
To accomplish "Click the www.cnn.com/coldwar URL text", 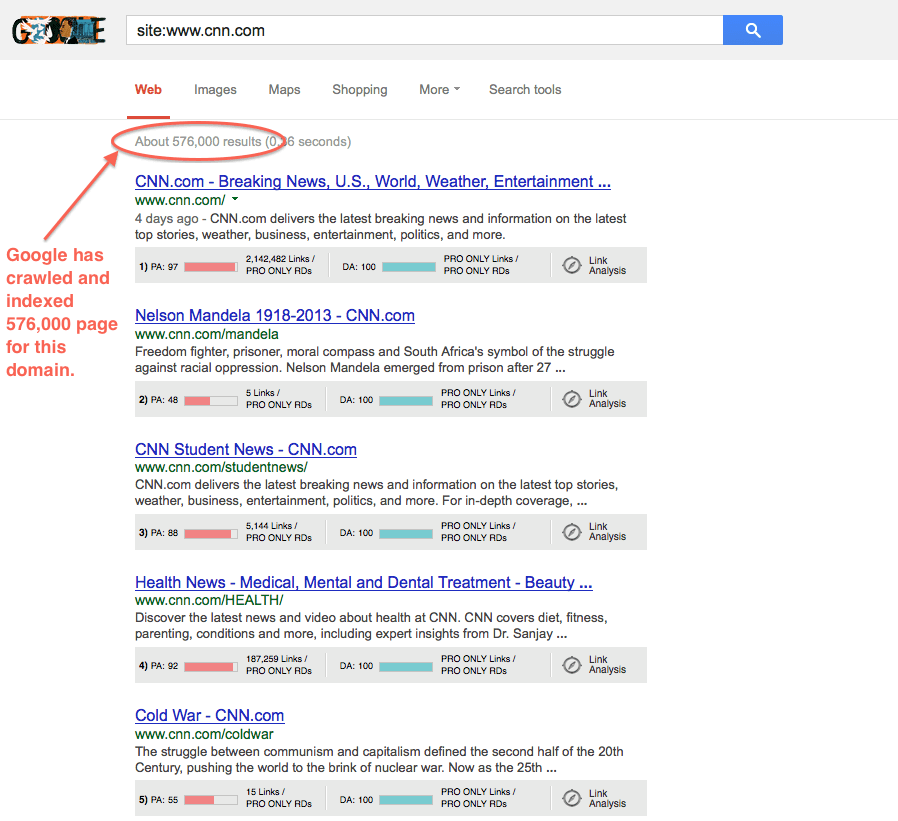I will click(x=204, y=734).
